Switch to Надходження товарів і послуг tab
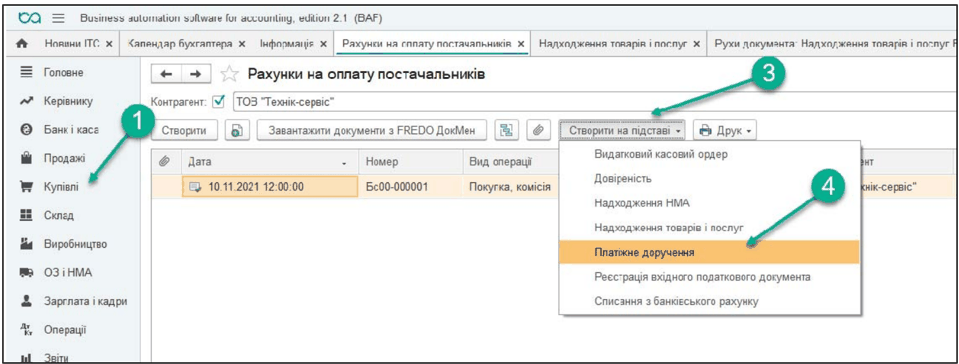 [614, 44]
